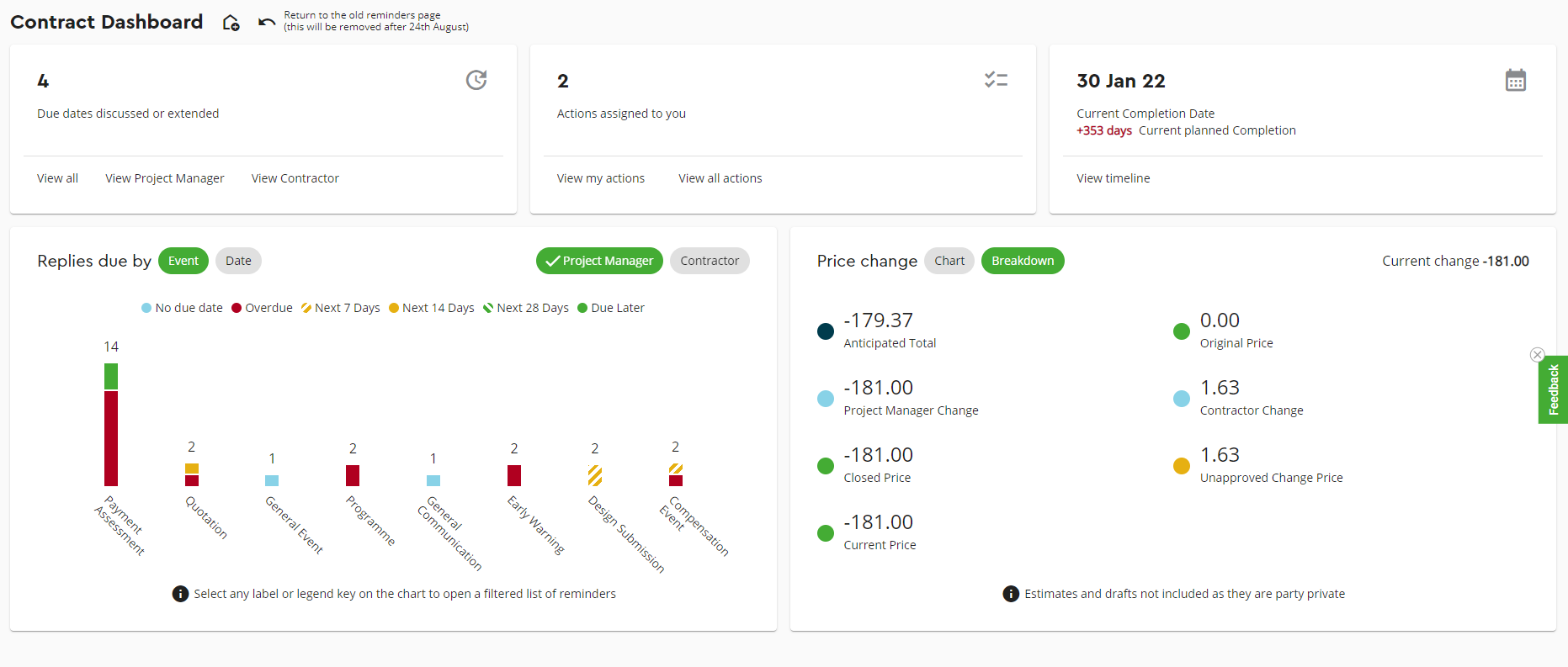Click the Overdue legend key
This screenshot has height=667, width=1568.
click(262, 308)
